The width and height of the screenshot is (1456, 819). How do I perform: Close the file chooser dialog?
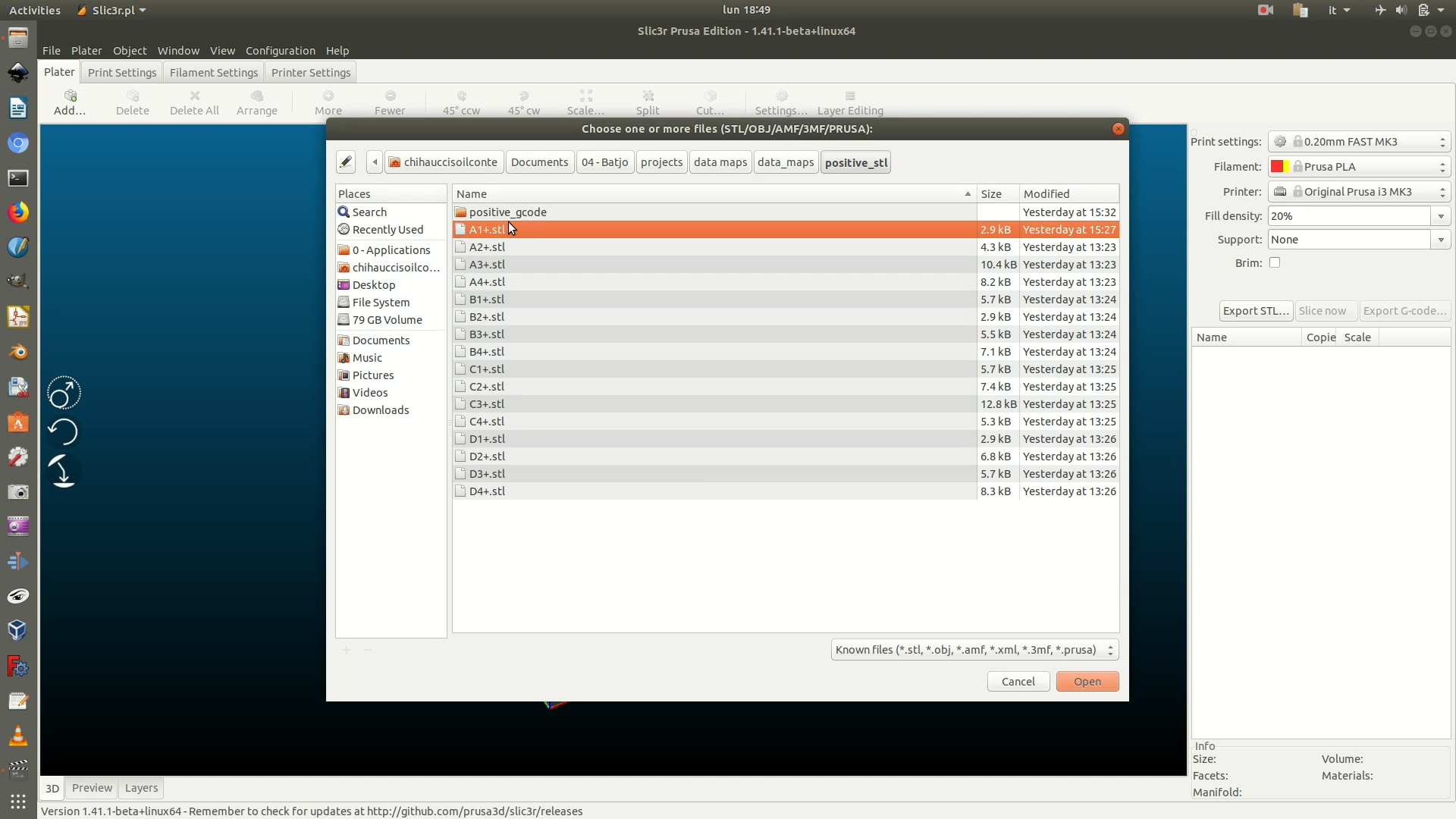click(1118, 129)
